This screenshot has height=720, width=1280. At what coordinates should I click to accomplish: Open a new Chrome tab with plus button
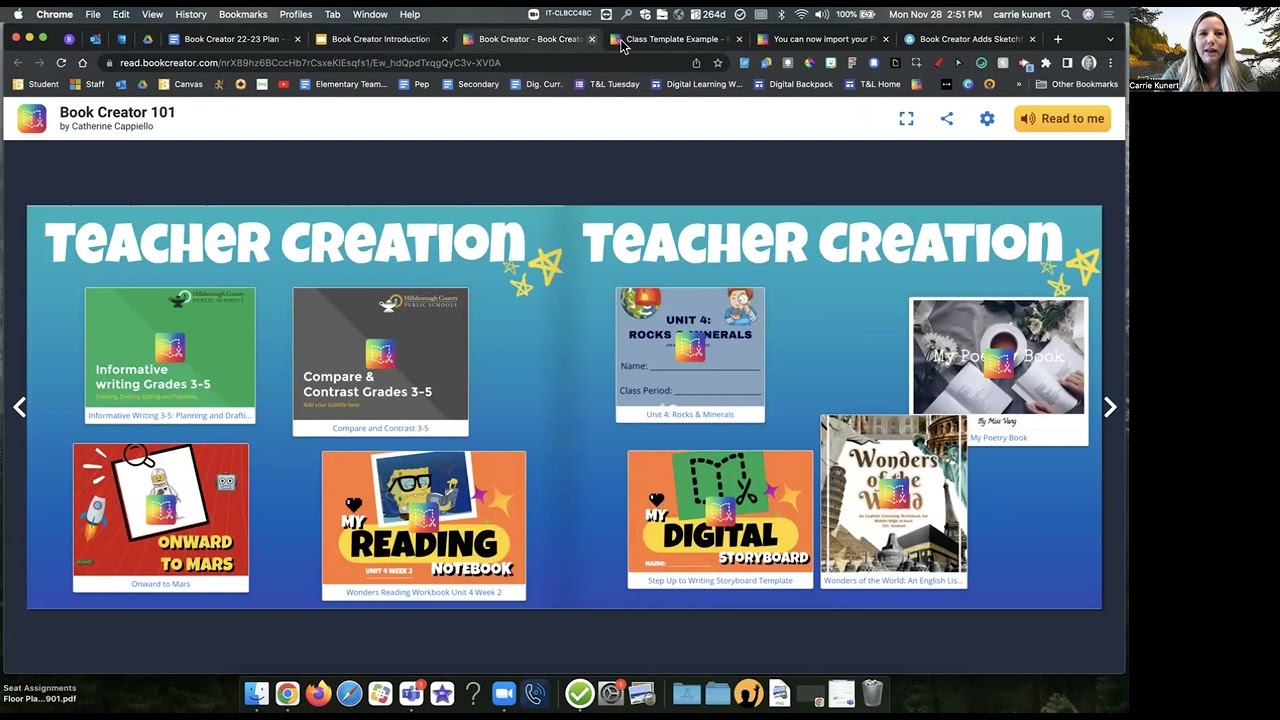click(1058, 39)
